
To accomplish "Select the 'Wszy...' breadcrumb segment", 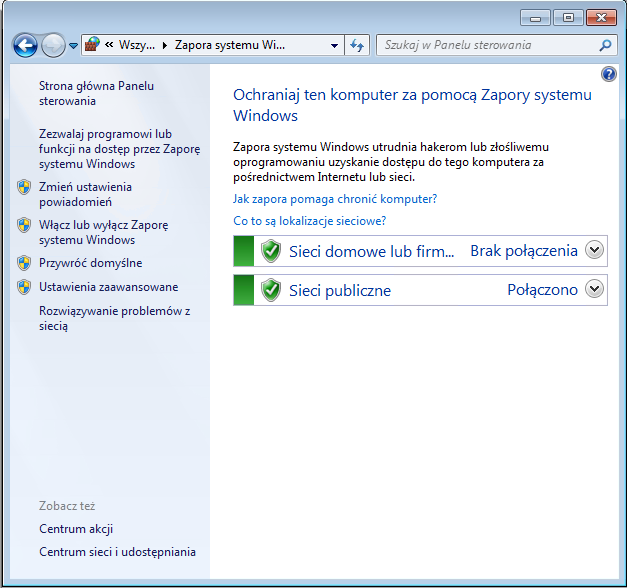I will point(137,45).
